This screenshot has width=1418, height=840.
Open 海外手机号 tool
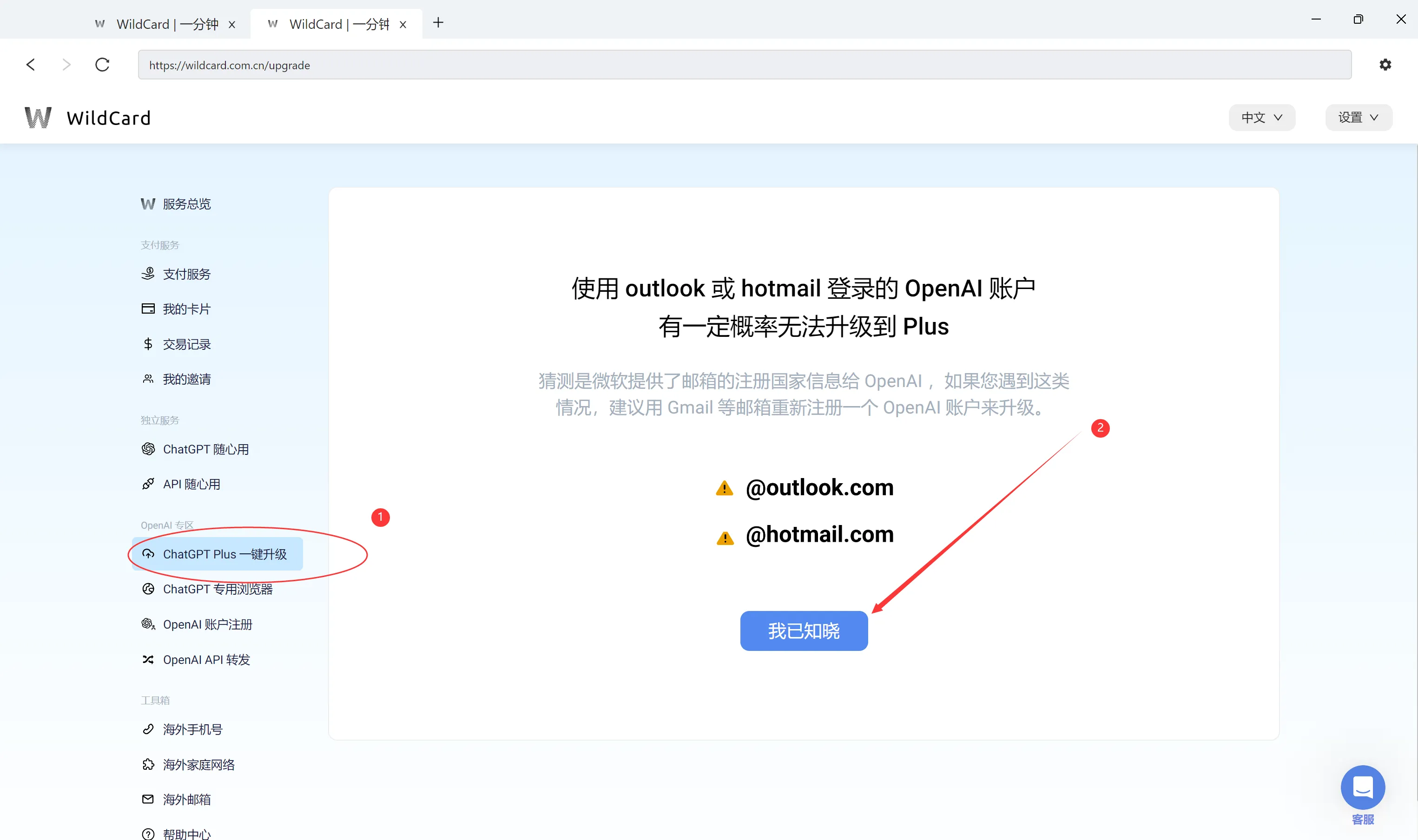coord(192,729)
